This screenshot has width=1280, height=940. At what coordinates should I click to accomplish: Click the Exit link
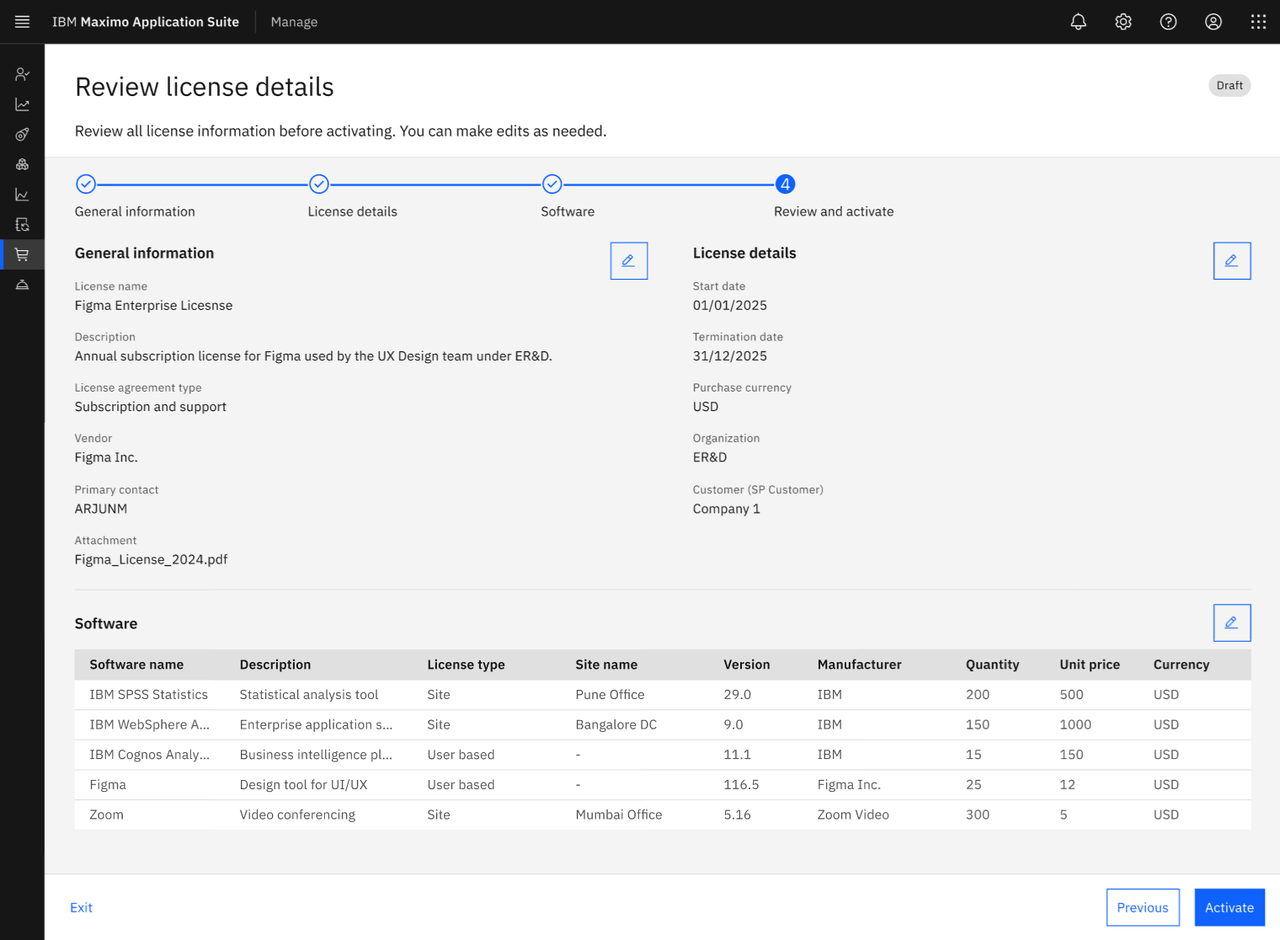tap(81, 908)
